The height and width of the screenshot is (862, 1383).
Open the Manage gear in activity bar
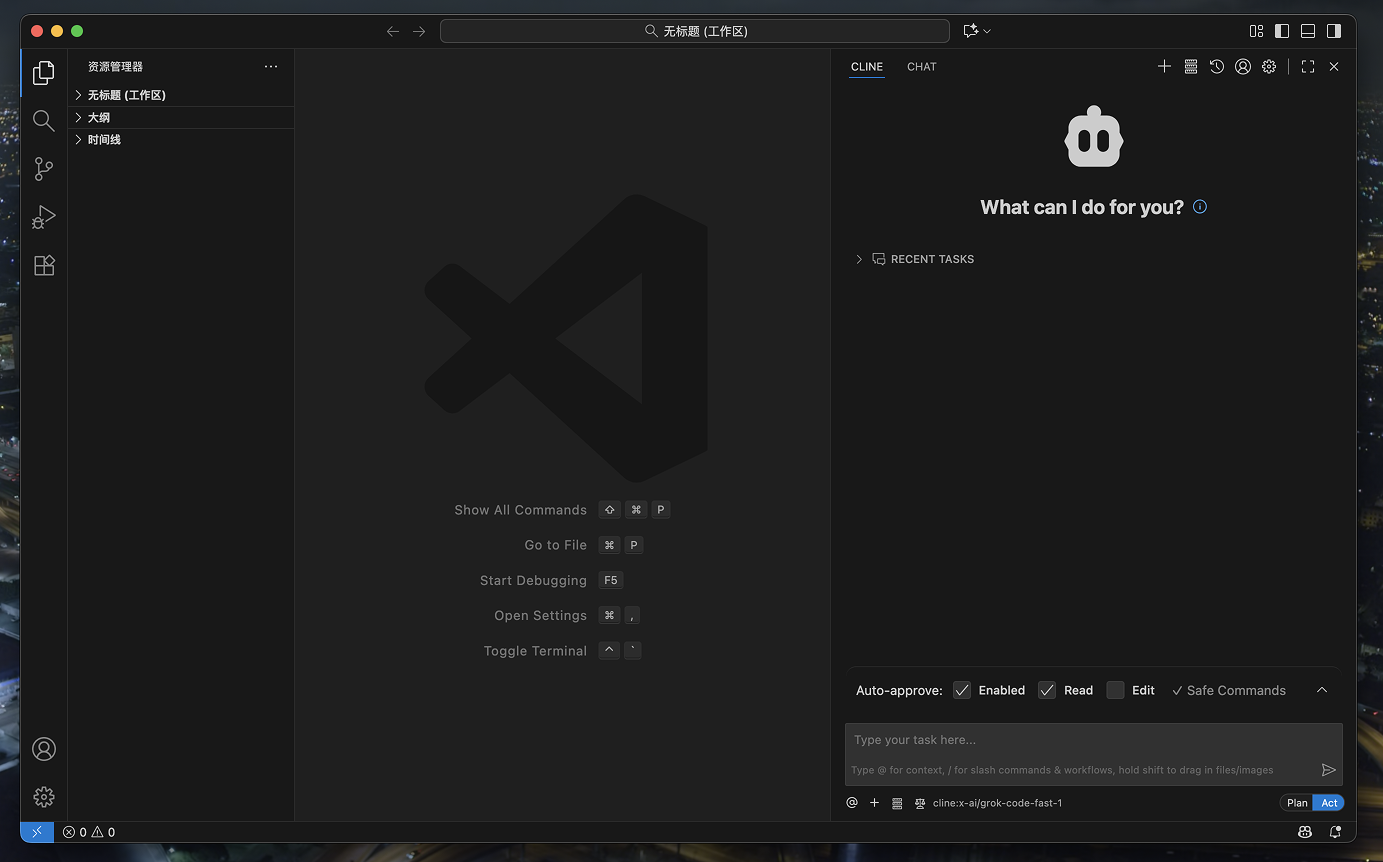44,797
